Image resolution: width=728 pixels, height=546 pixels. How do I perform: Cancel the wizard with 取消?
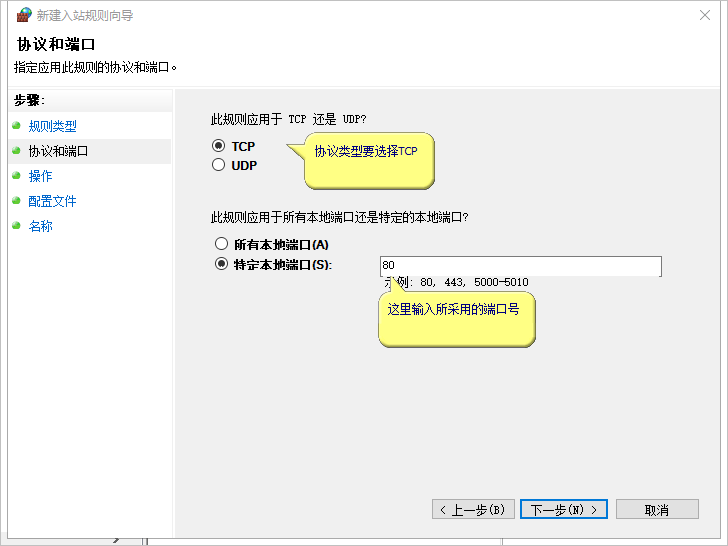point(657,510)
